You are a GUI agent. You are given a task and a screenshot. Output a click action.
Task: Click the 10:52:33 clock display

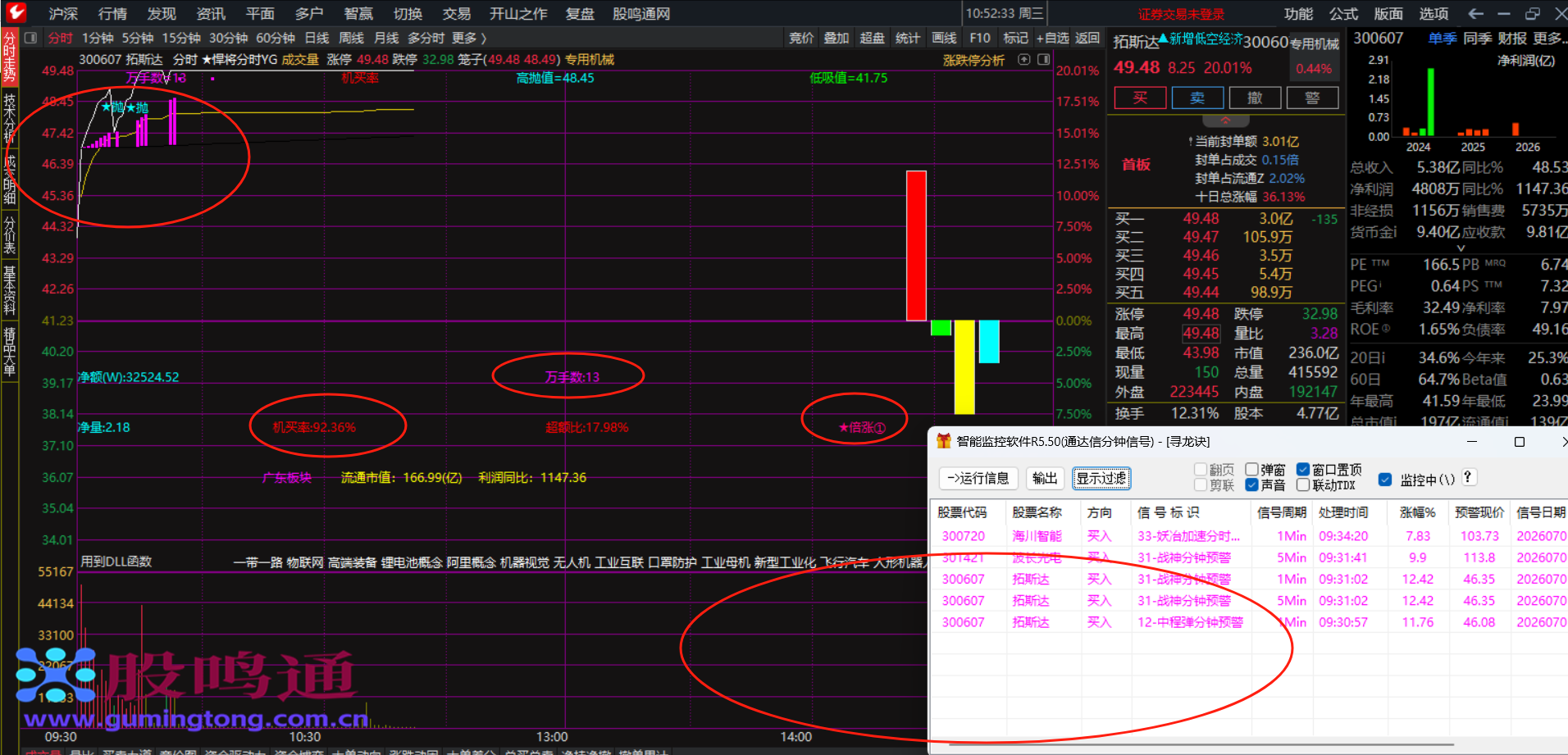(x=1005, y=14)
